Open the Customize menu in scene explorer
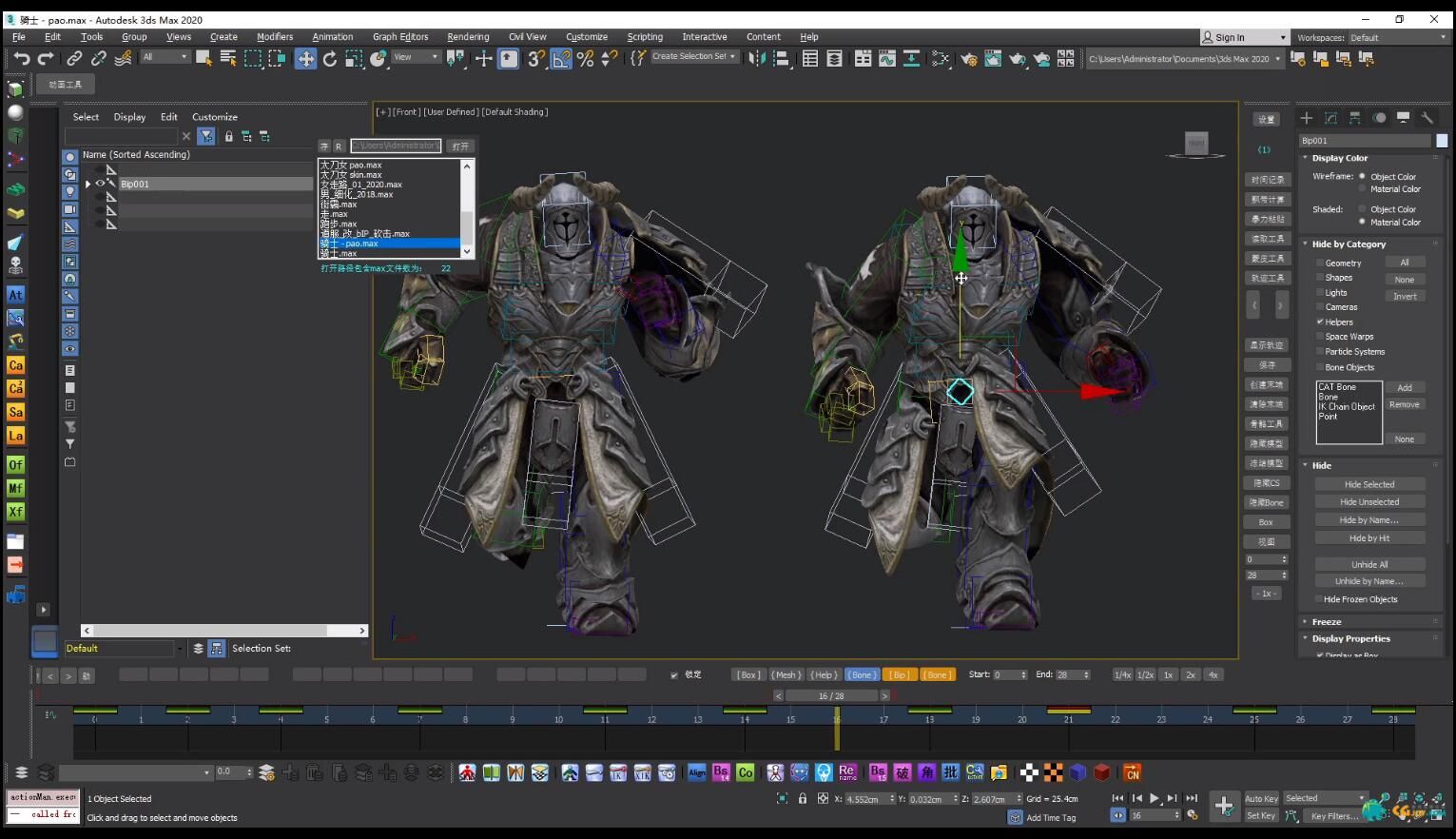The height and width of the screenshot is (839, 1456). click(215, 117)
